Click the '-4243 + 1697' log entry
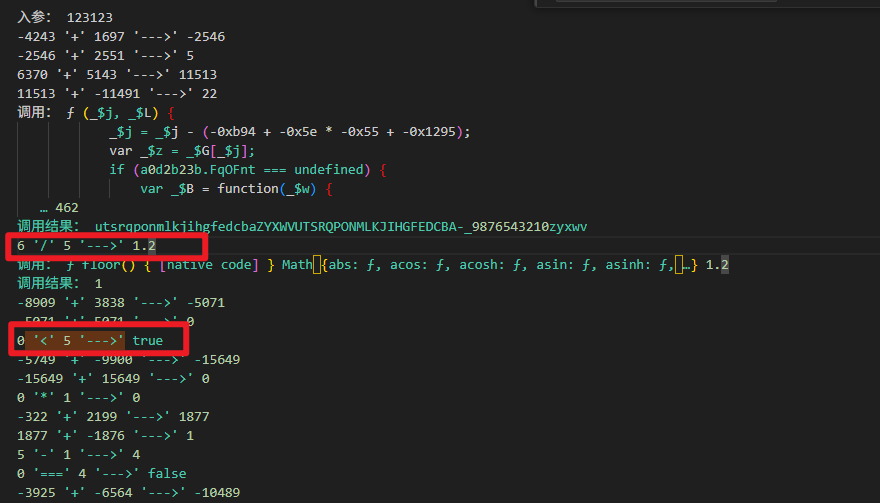This screenshot has height=503, width=880. (120, 37)
